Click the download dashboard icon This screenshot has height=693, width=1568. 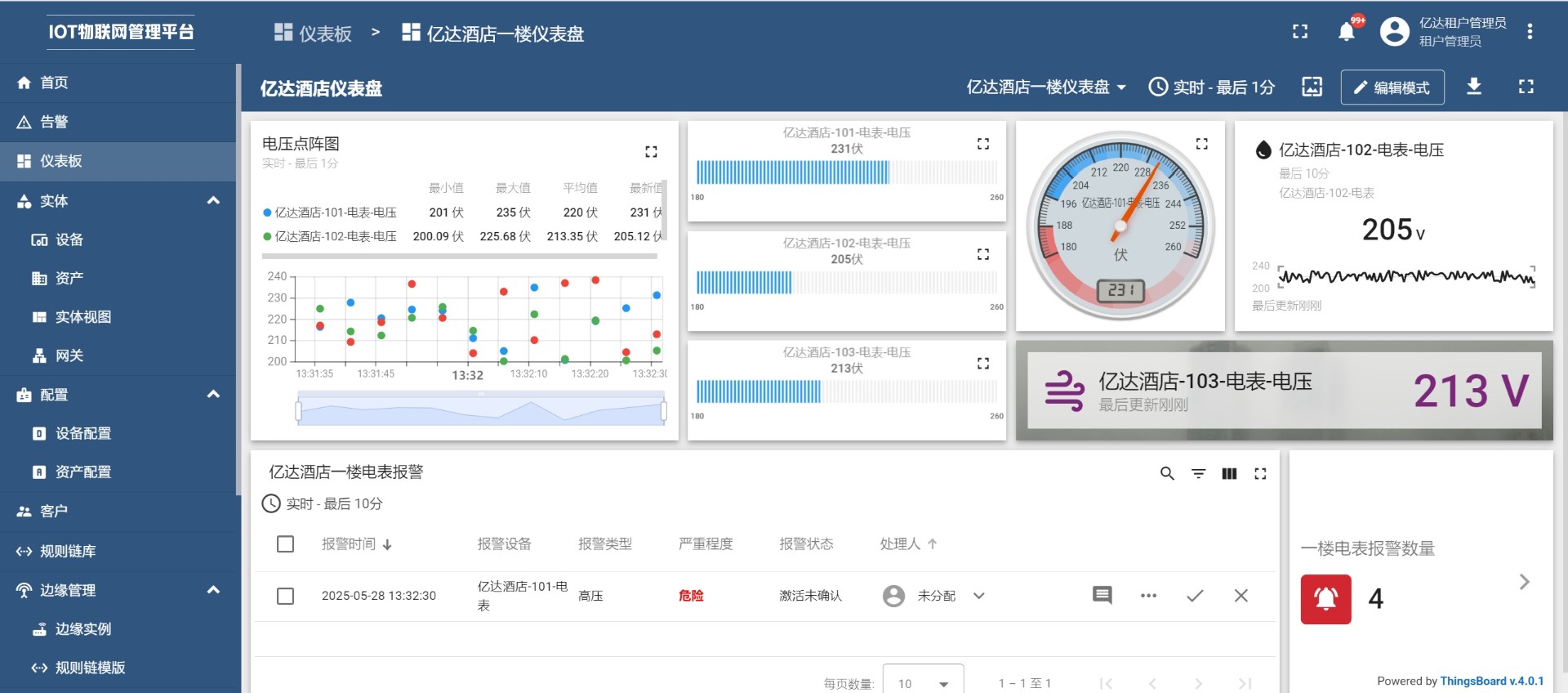click(1474, 87)
